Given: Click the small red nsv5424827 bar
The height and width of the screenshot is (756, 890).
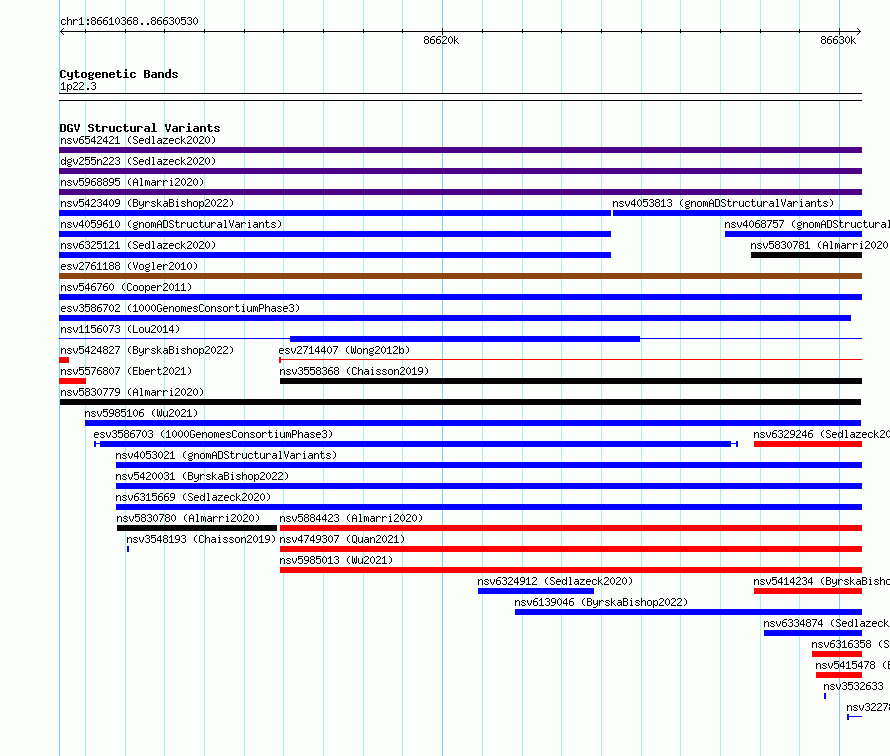Looking at the screenshot, I should coord(64,360).
